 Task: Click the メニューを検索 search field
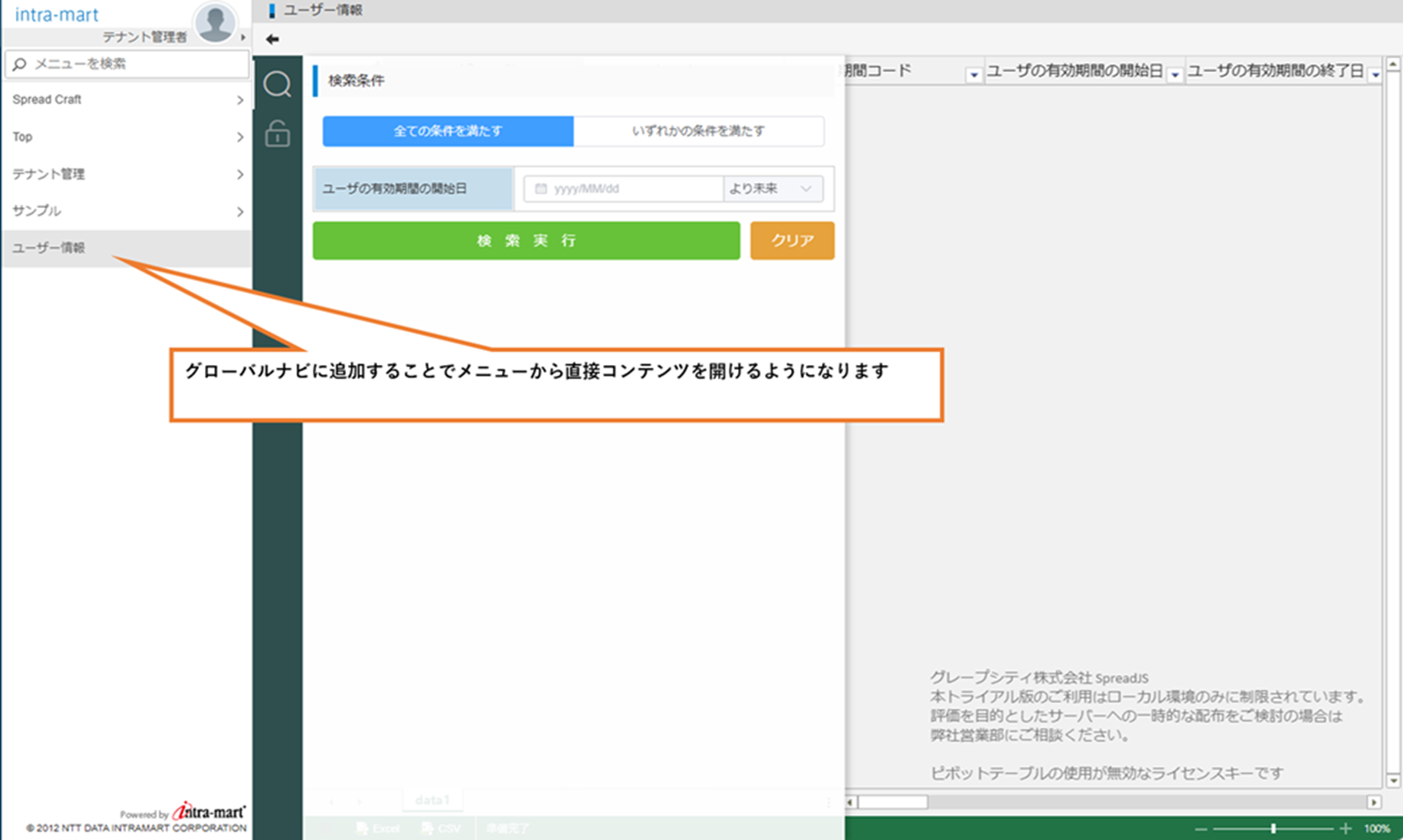click(x=134, y=64)
